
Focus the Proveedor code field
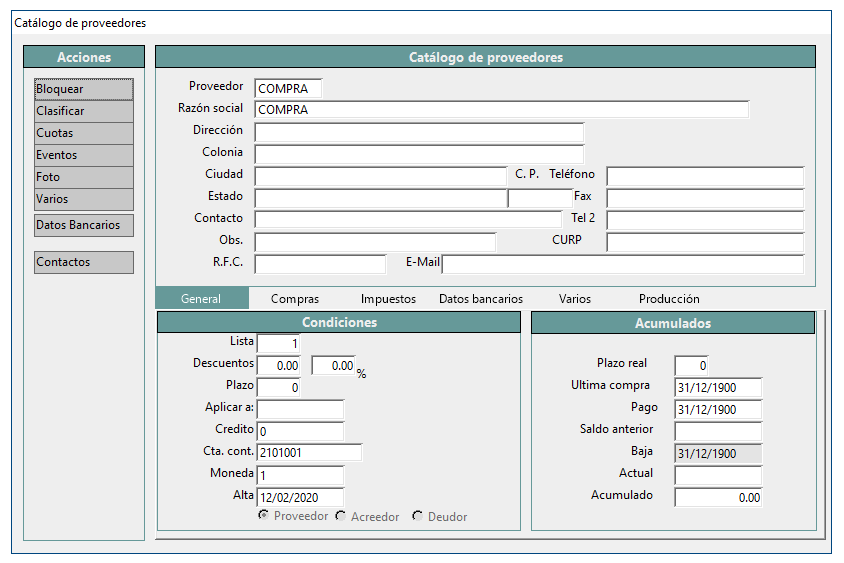288,88
